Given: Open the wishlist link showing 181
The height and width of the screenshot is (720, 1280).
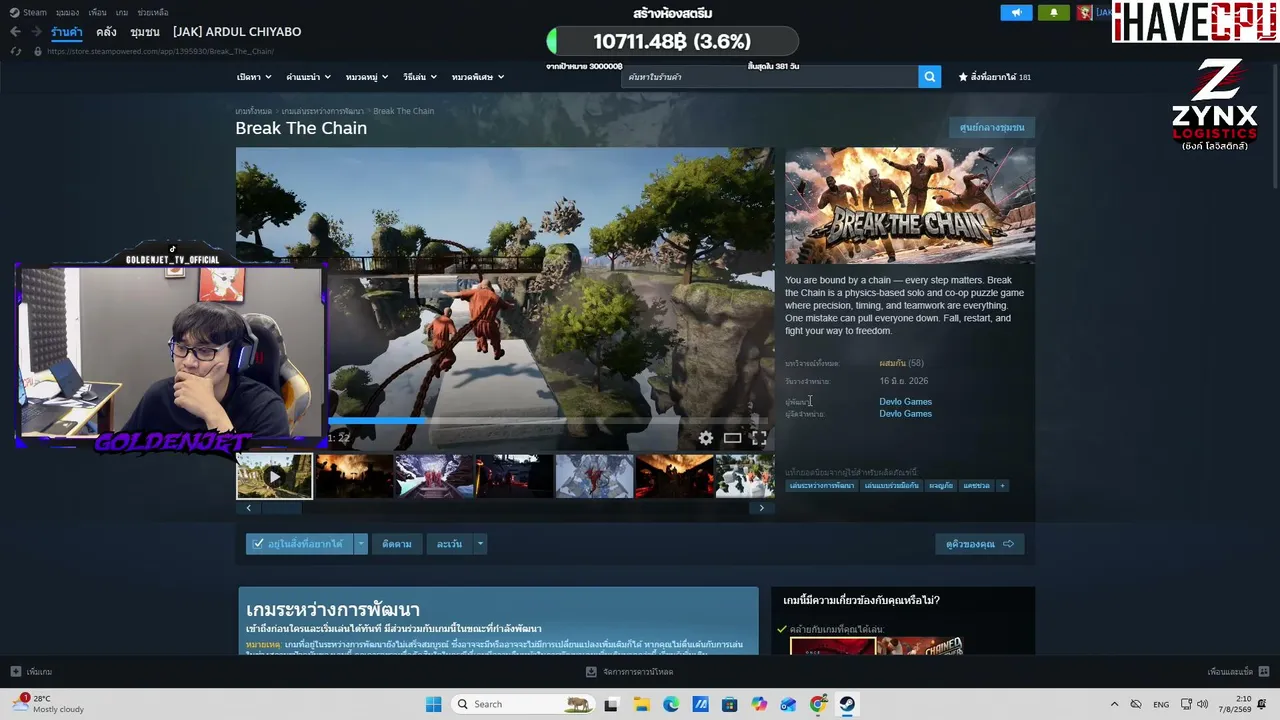Looking at the screenshot, I should [x=995, y=77].
